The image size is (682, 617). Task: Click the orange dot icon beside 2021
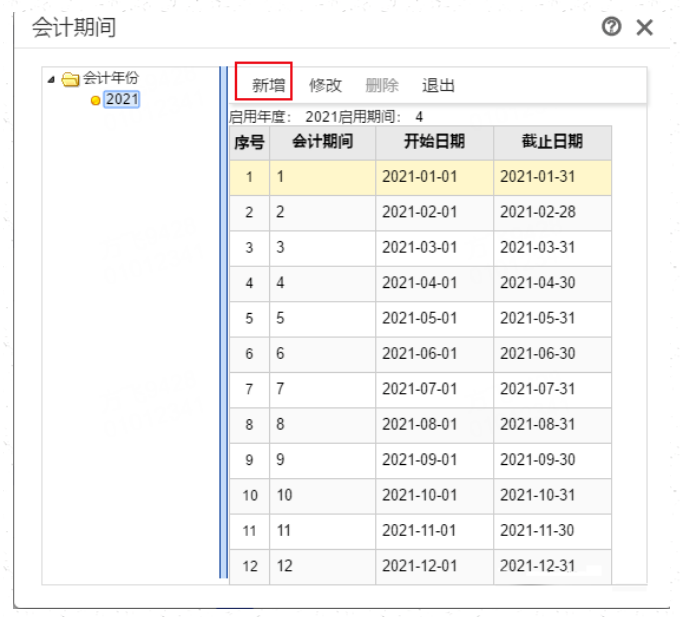95,100
